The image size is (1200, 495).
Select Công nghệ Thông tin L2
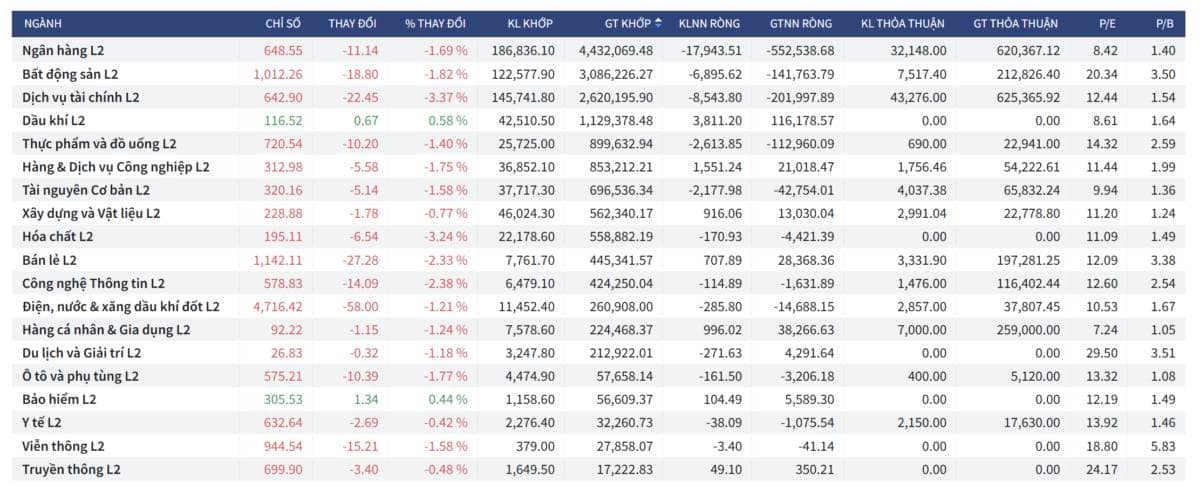94,283
